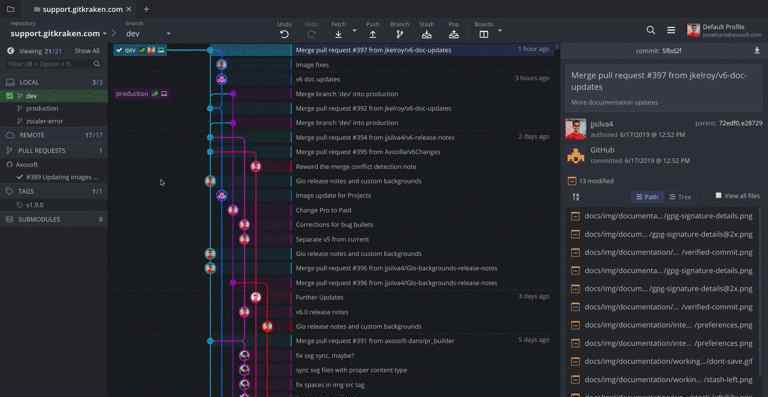Viewport: 768px width, 397px height.
Task: Select the zscaler-error local branch
Action: click(x=54, y=121)
